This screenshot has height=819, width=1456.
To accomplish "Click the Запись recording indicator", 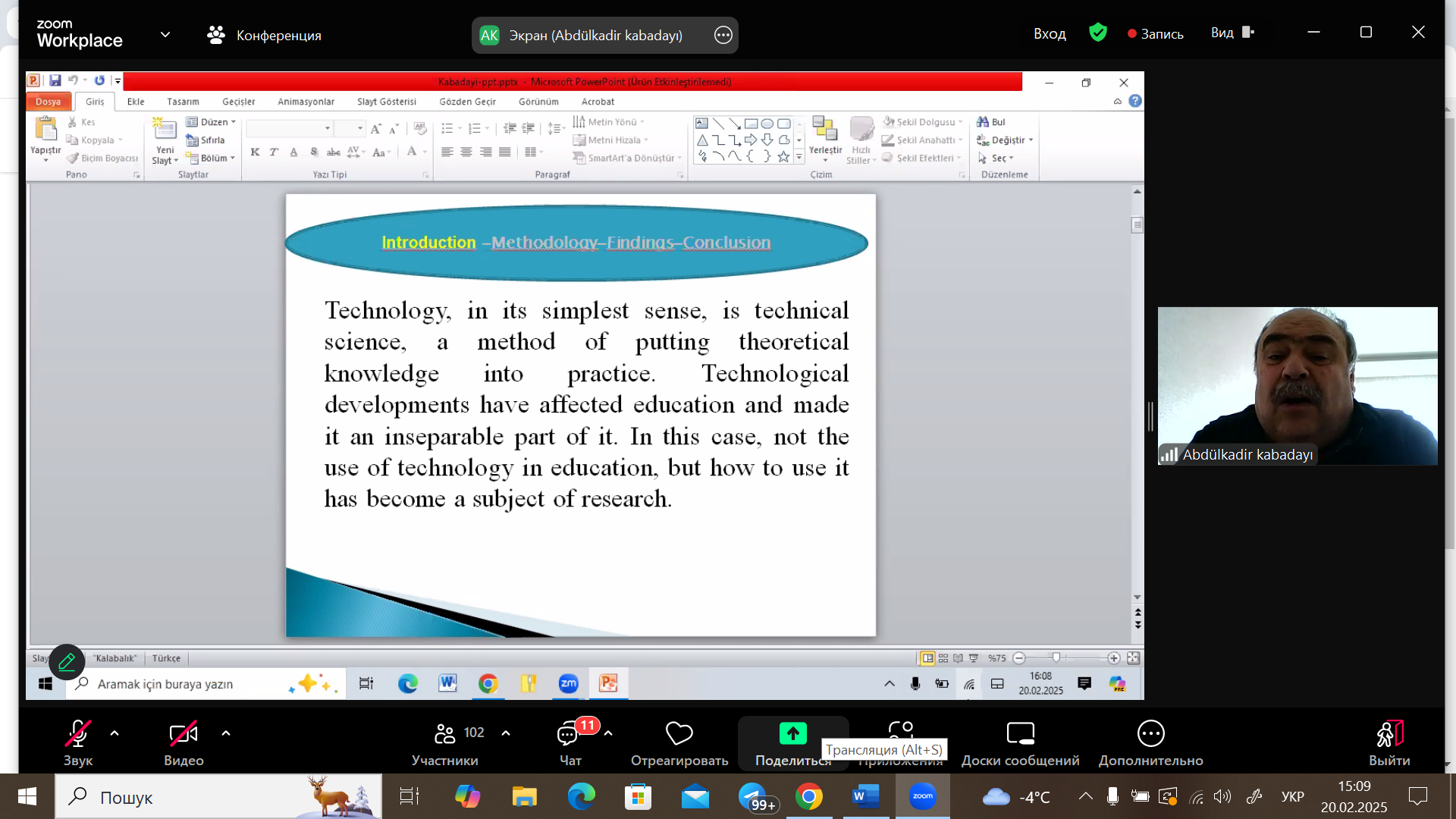I will click(x=1155, y=33).
